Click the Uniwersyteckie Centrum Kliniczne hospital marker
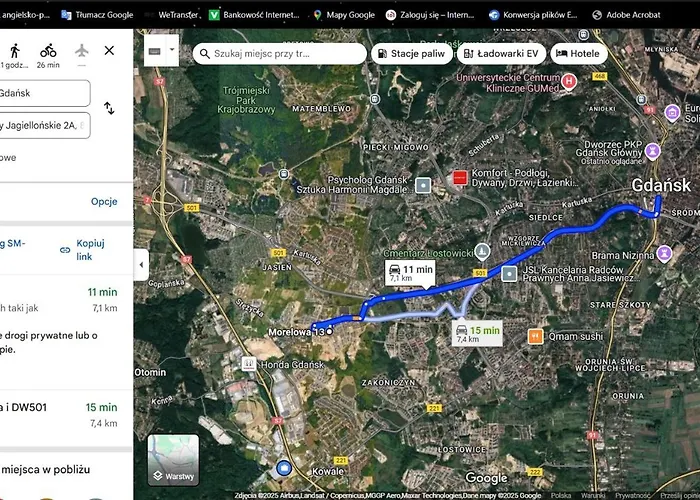The image size is (700, 500). point(569,82)
